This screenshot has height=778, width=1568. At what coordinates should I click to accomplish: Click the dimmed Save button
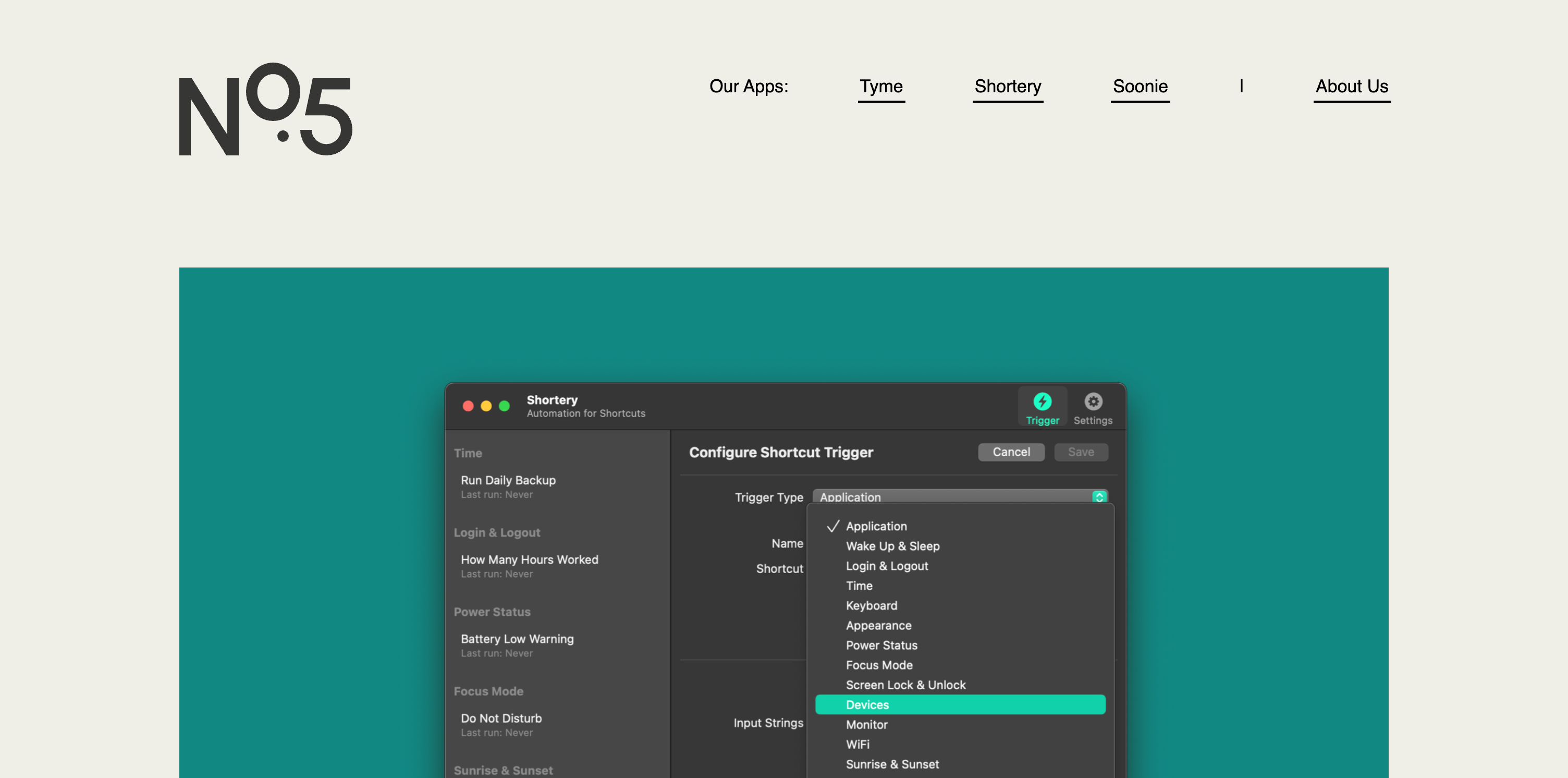click(1081, 452)
